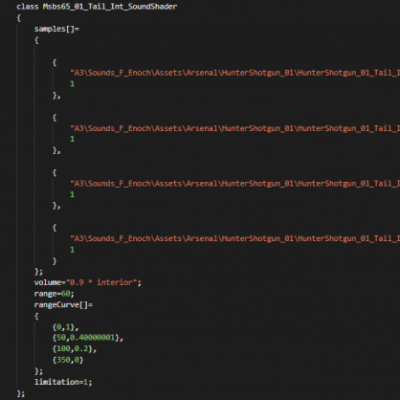Screen dimensions: 400x400
Task: Click the {100,0.2} range curve entry
Action: pos(74,349)
